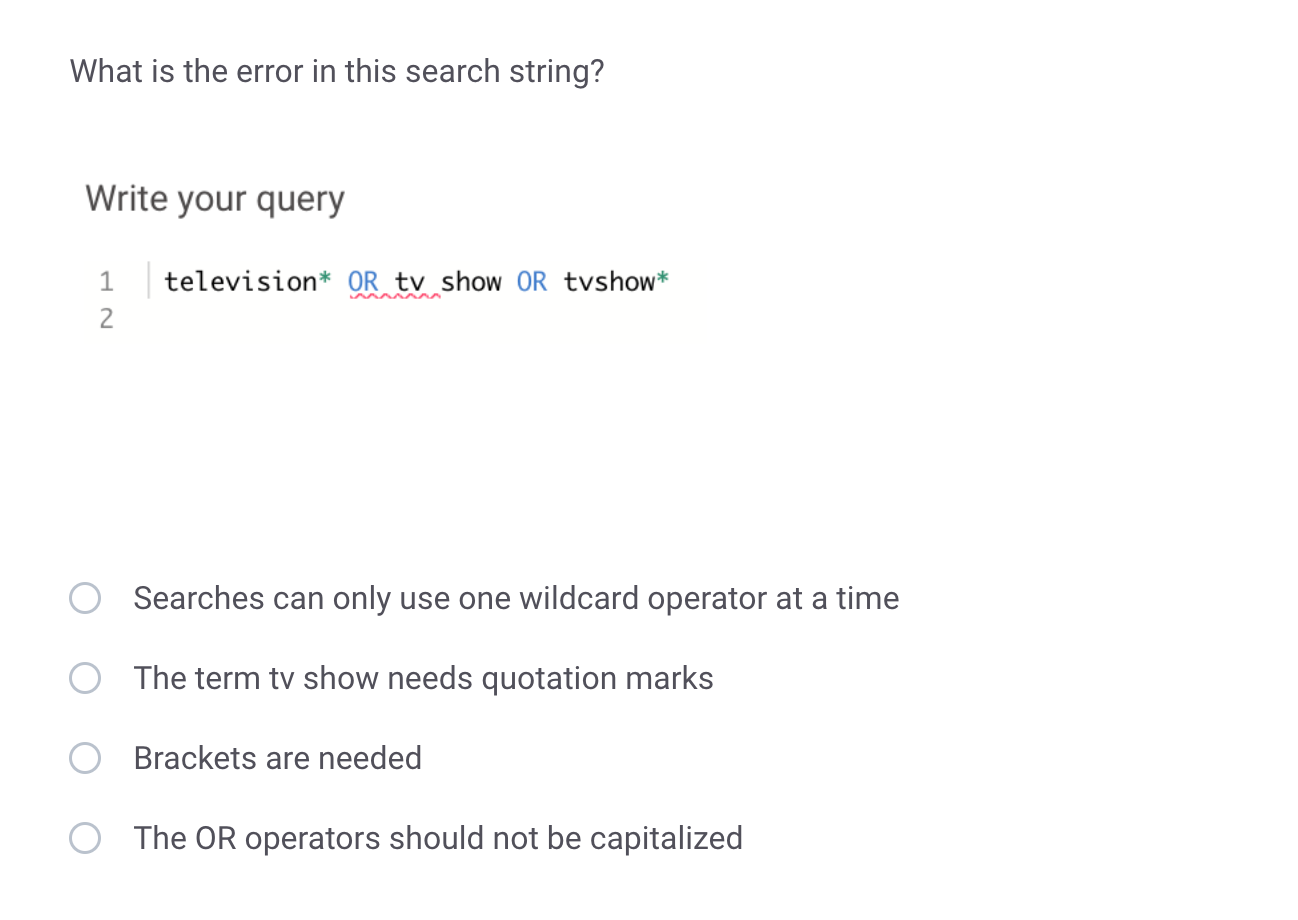Select radio button for wildcard operator answer
The width and height of the screenshot is (1298, 920).
[x=85, y=598]
